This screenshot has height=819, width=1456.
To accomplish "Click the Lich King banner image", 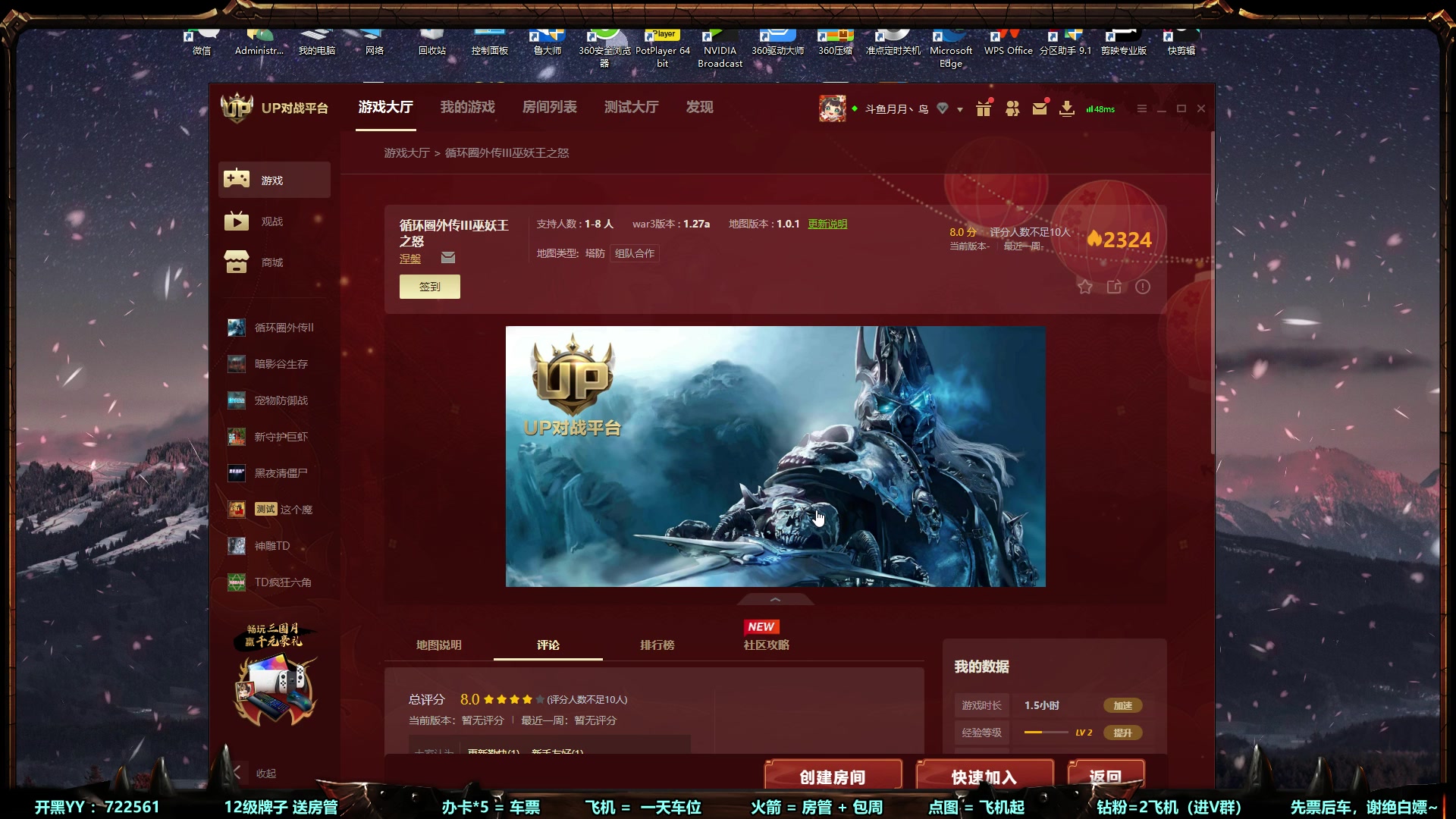I will click(775, 456).
